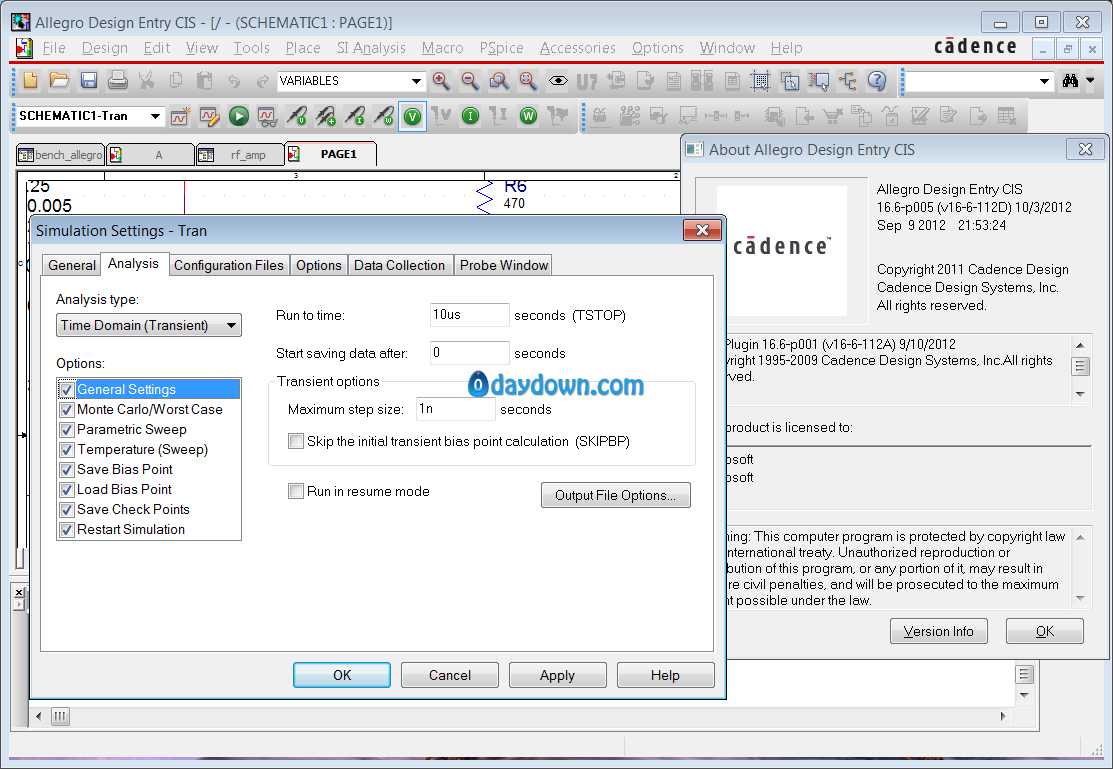Image resolution: width=1113 pixels, height=769 pixels.
Task: Open the SCHEMATIC1-Tran profile dropdown
Action: point(155,116)
